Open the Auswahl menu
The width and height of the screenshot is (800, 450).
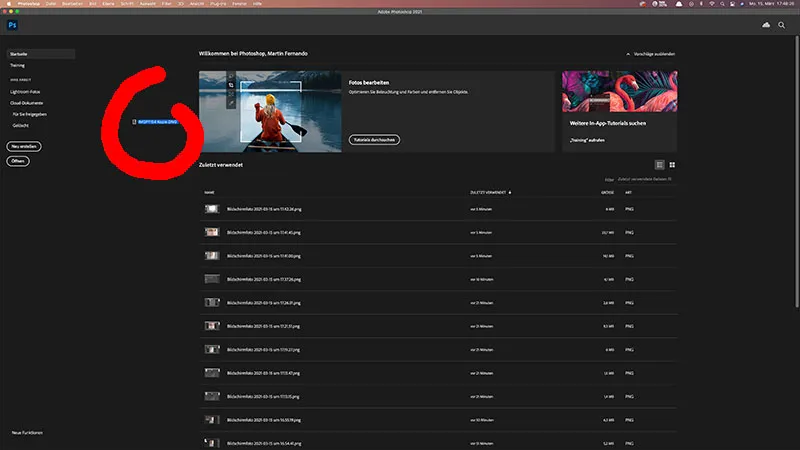point(147,4)
